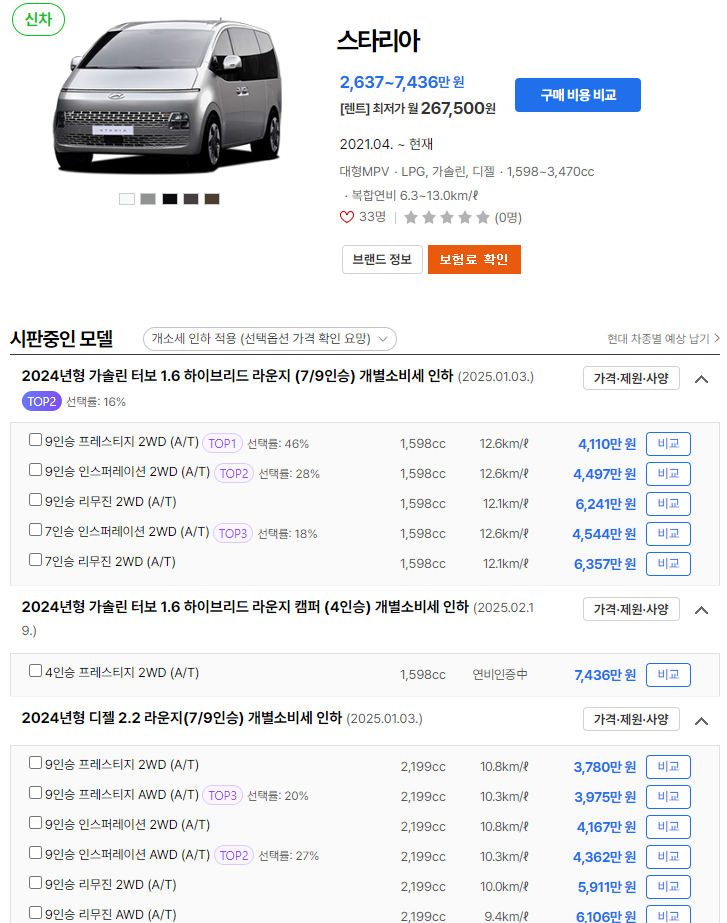
Task: Click the 6,357만원 price
Action: click(605, 564)
